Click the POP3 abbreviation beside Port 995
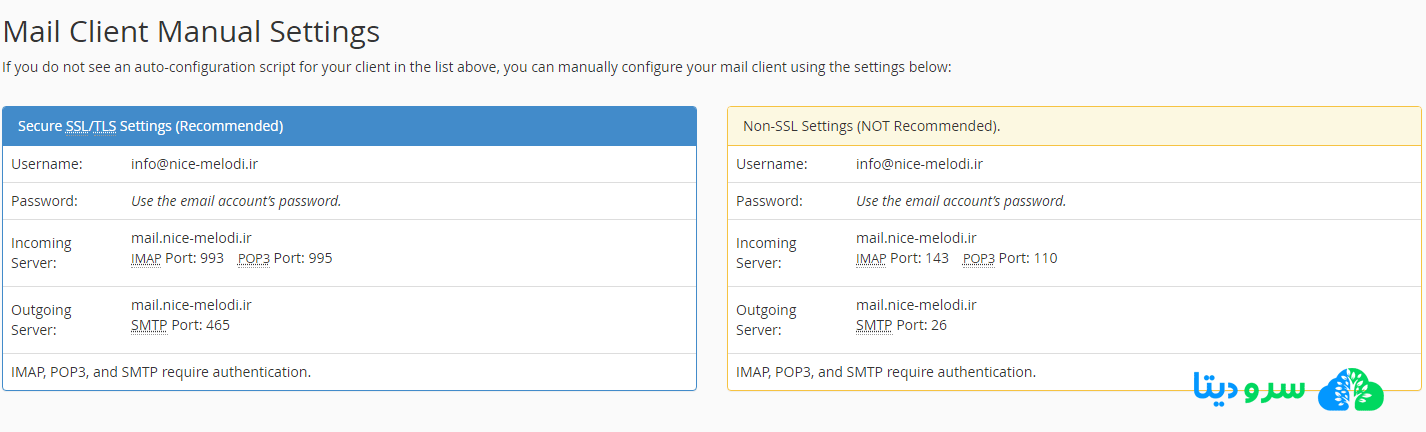 coord(254,258)
